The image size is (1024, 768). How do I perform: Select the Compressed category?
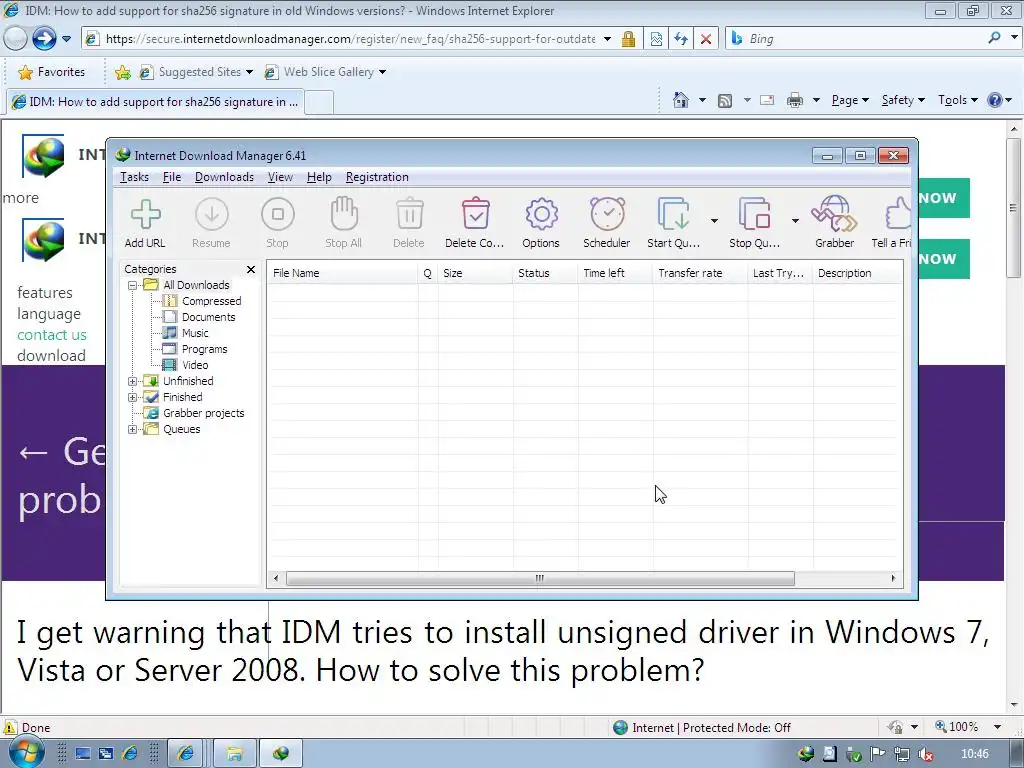point(212,301)
